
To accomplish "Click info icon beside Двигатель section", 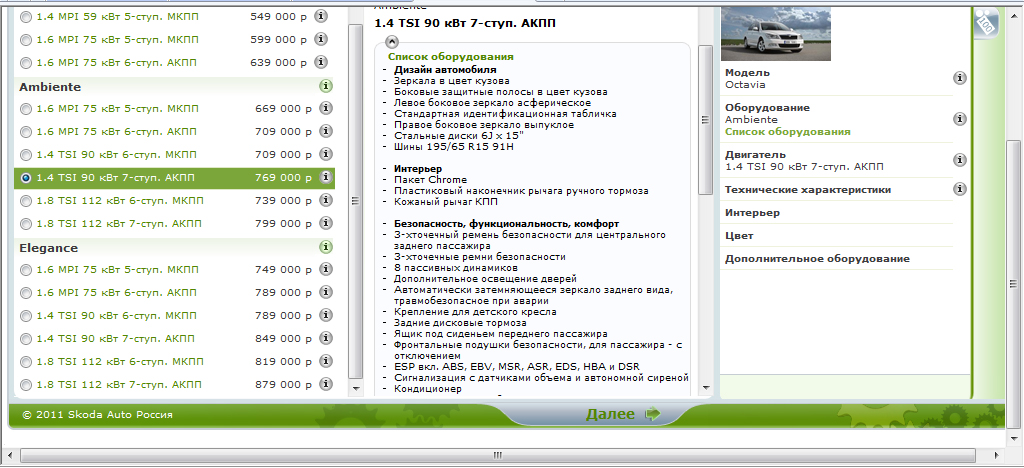I will [x=959, y=160].
